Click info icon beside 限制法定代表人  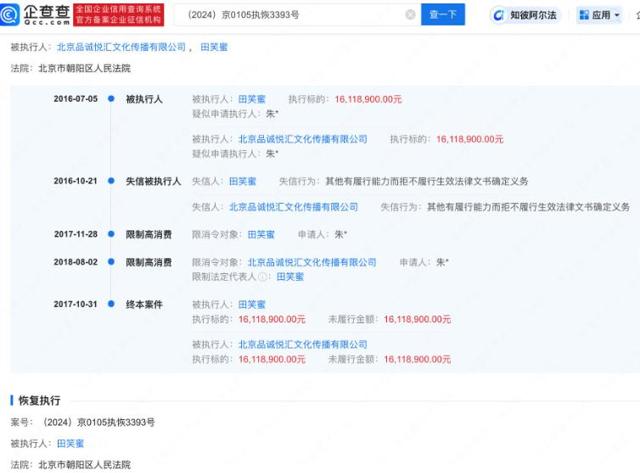(263, 277)
